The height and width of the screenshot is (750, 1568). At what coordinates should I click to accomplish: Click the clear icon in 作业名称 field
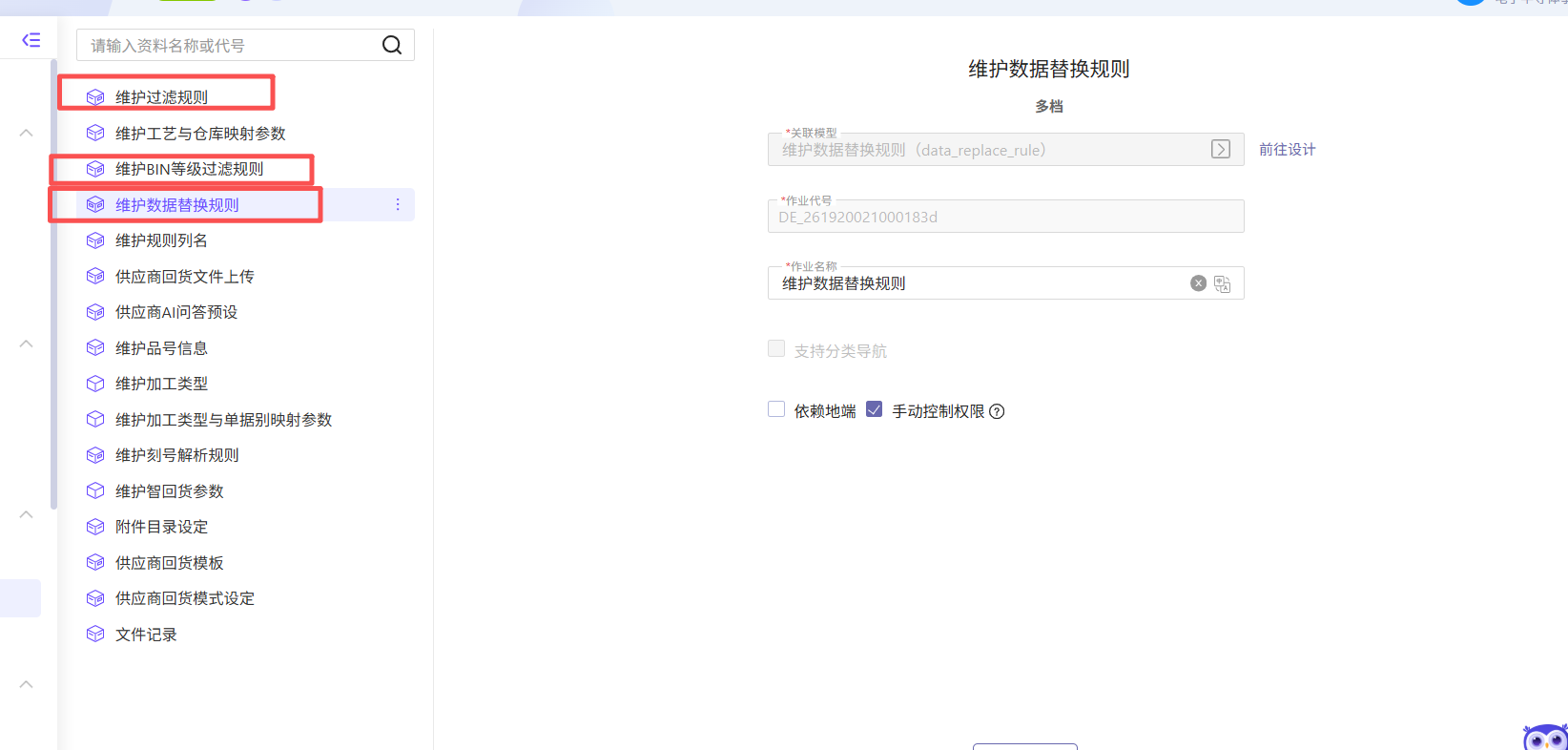(1198, 283)
